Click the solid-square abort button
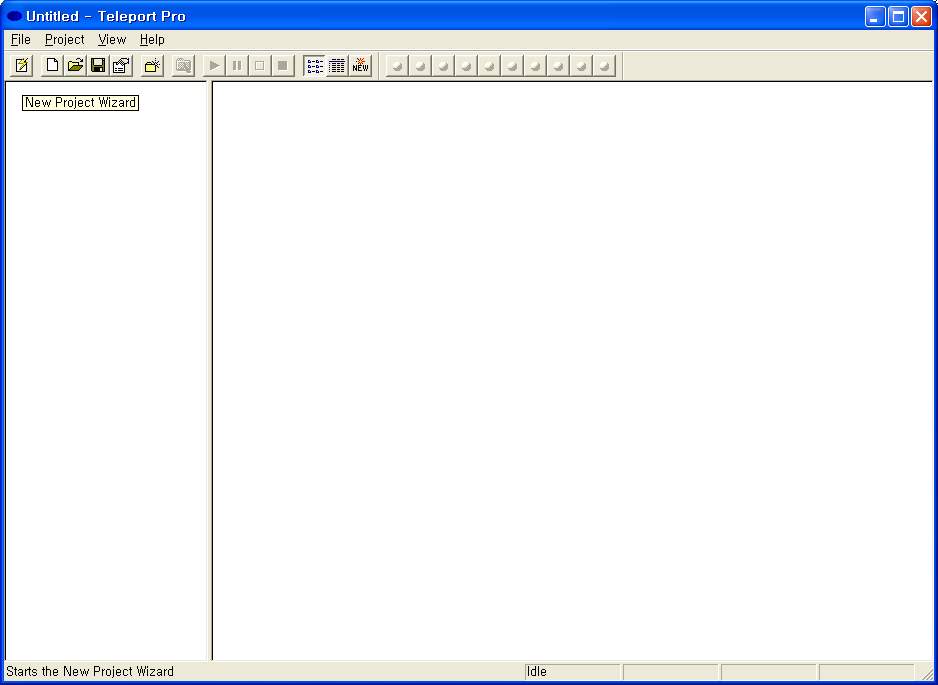 (283, 66)
